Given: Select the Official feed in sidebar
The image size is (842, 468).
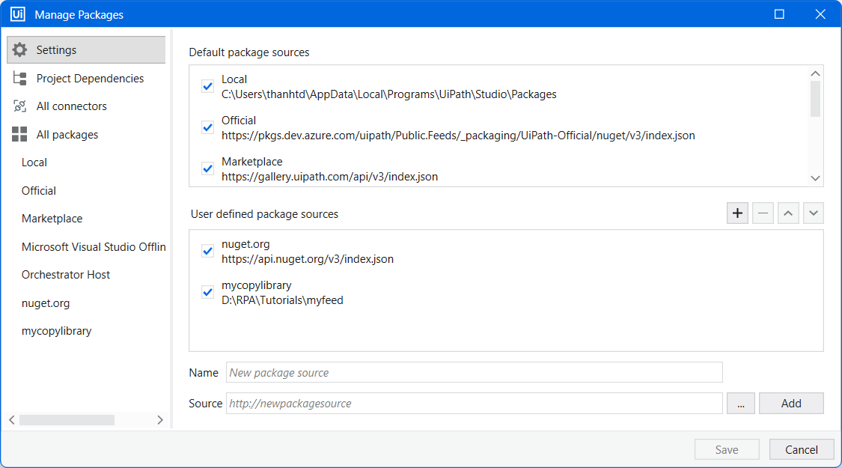Looking at the screenshot, I should [39, 191].
